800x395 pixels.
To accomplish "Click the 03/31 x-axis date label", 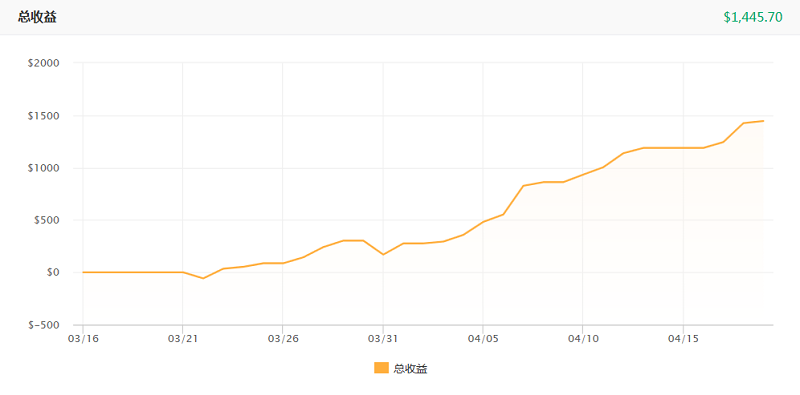I will click(x=382, y=338).
